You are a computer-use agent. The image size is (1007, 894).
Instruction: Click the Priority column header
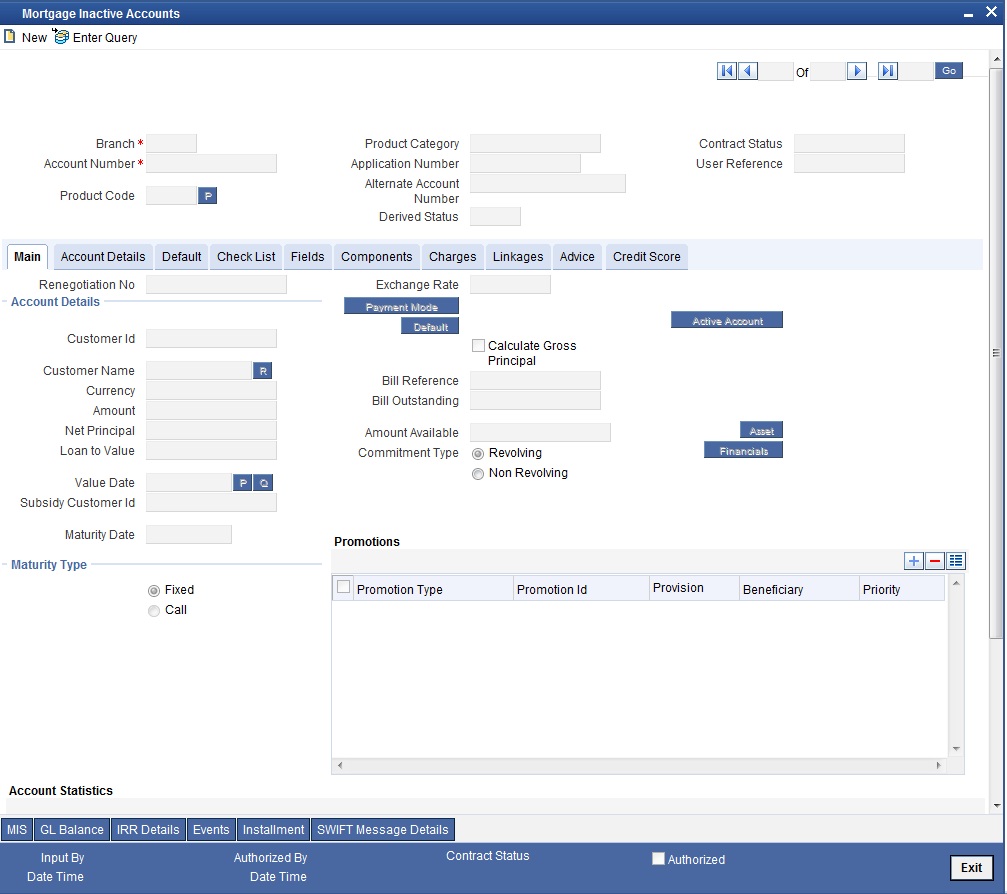click(x=902, y=589)
